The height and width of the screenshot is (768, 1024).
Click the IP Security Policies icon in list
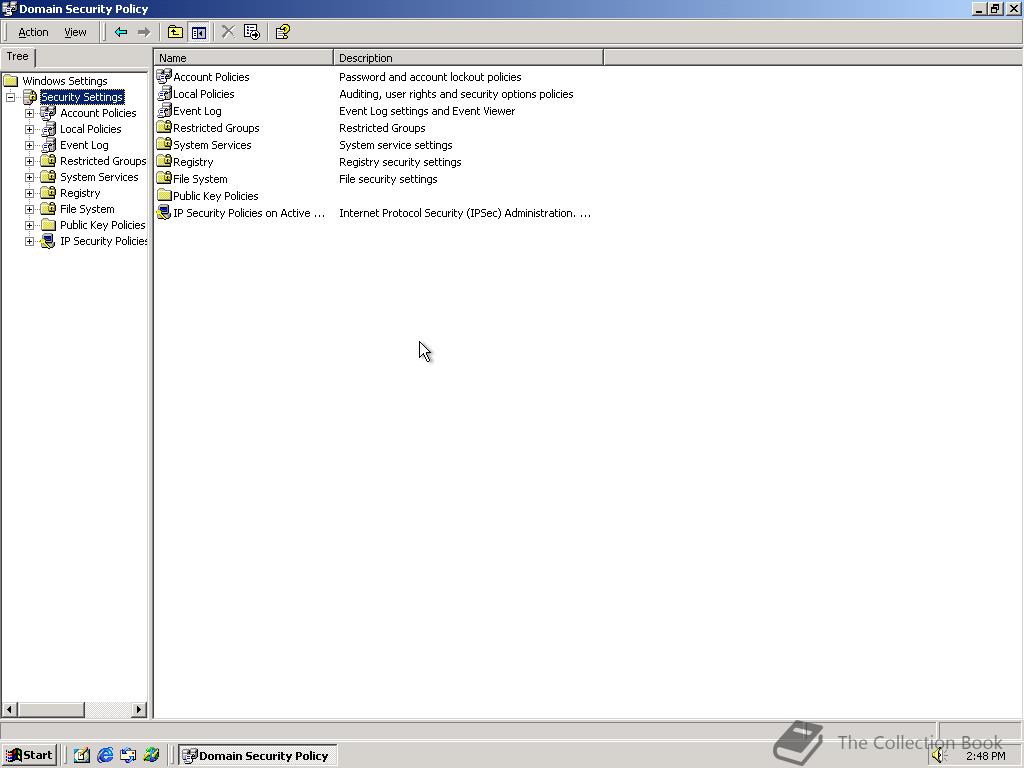click(x=164, y=212)
